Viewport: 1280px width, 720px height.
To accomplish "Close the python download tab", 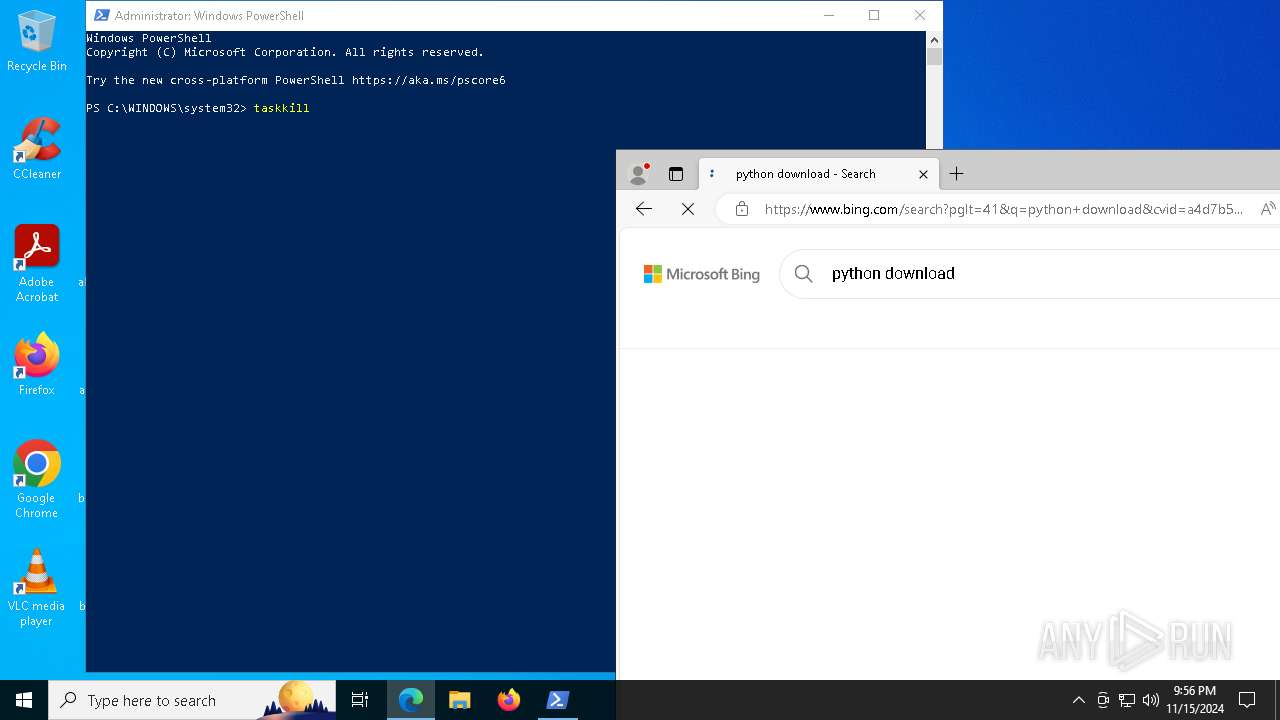I will 923,174.
